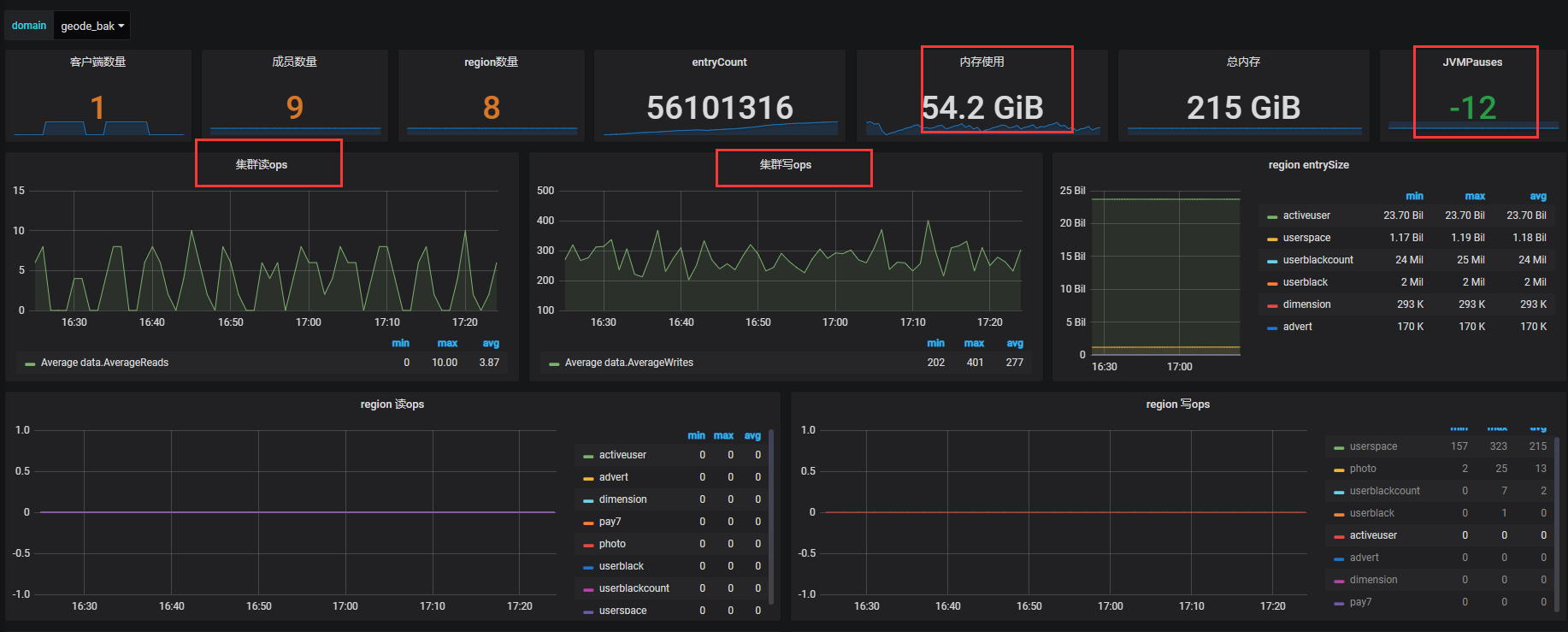Screen dimensions: 1568x632
Task: Click the 内存使用 panel title
Action: (x=981, y=62)
